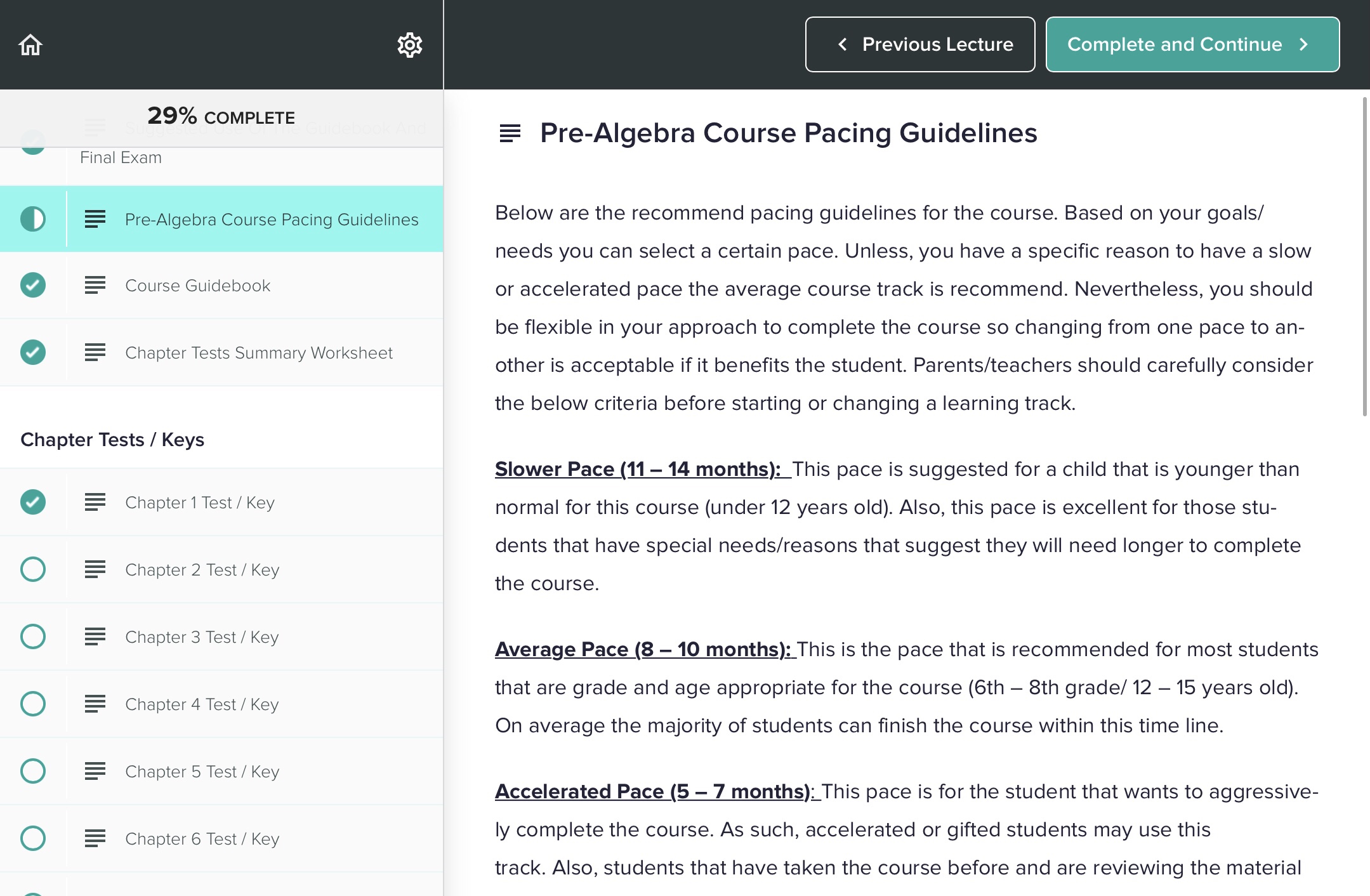1370x896 pixels.
Task: Click the home icon in the top bar
Action: pyautogui.click(x=31, y=44)
